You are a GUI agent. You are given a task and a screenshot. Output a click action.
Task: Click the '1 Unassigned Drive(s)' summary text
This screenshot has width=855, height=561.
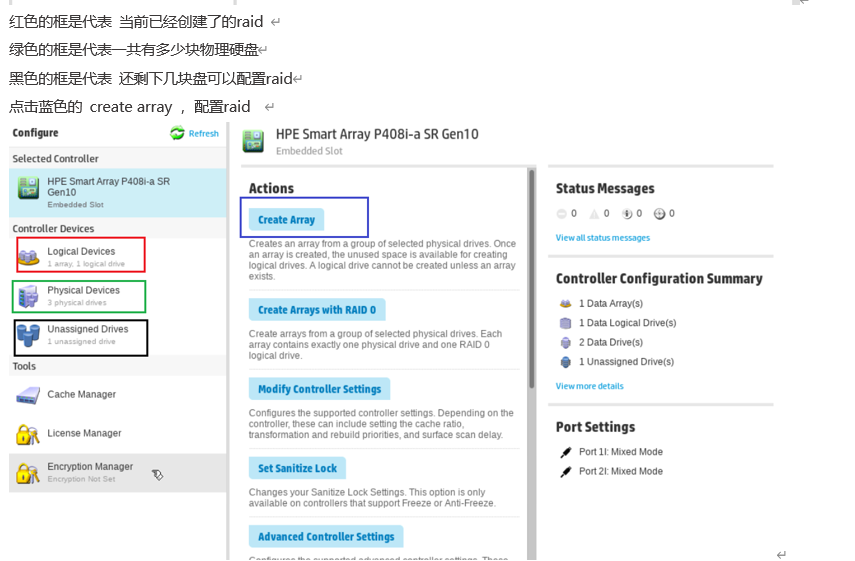[627, 361]
